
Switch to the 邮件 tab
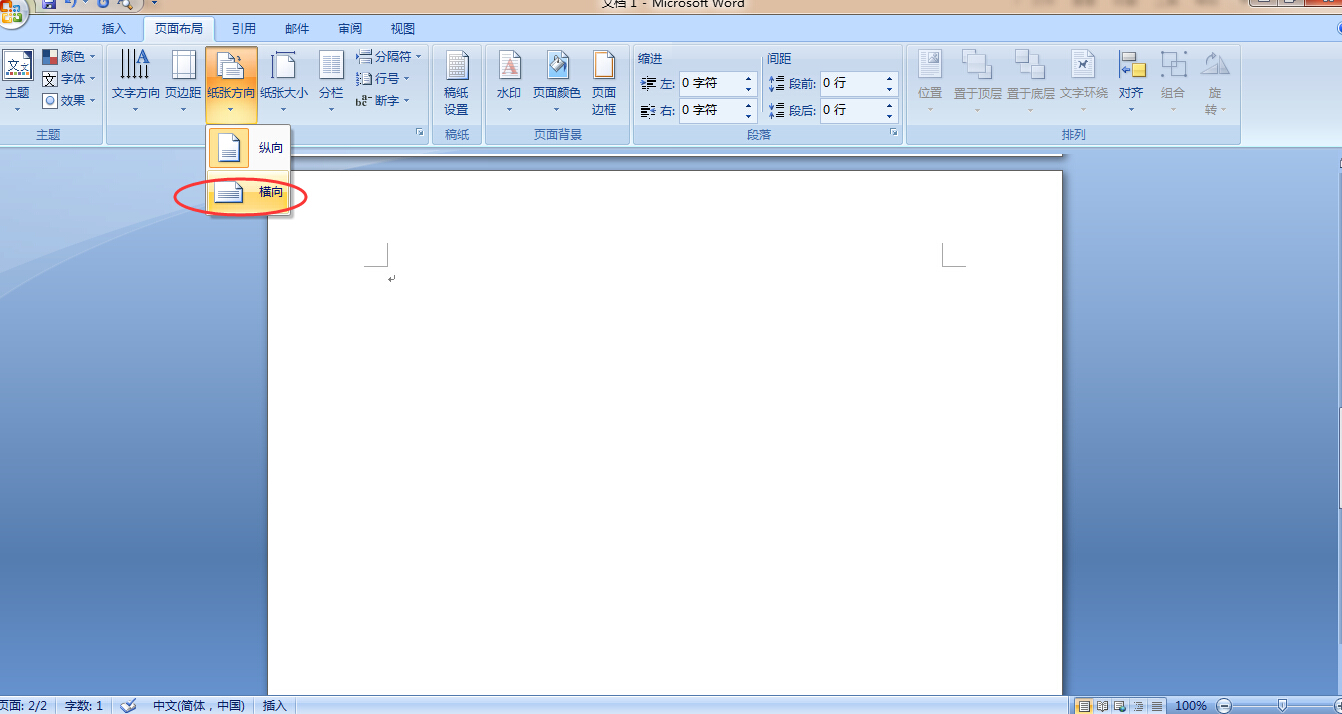pyautogui.click(x=297, y=29)
